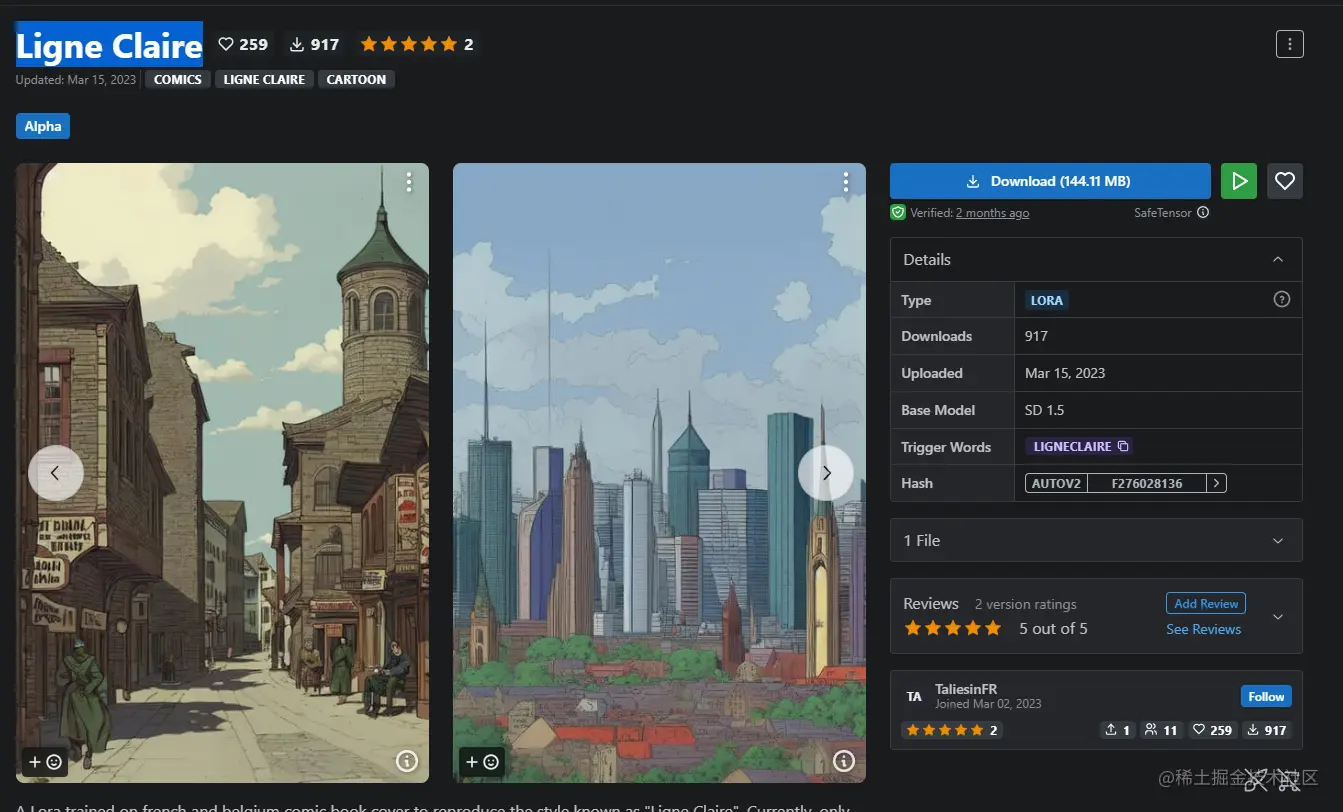The height and width of the screenshot is (812, 1343).
Task: Expand the Reviews section chevron
Action: tap(1278, 616)
